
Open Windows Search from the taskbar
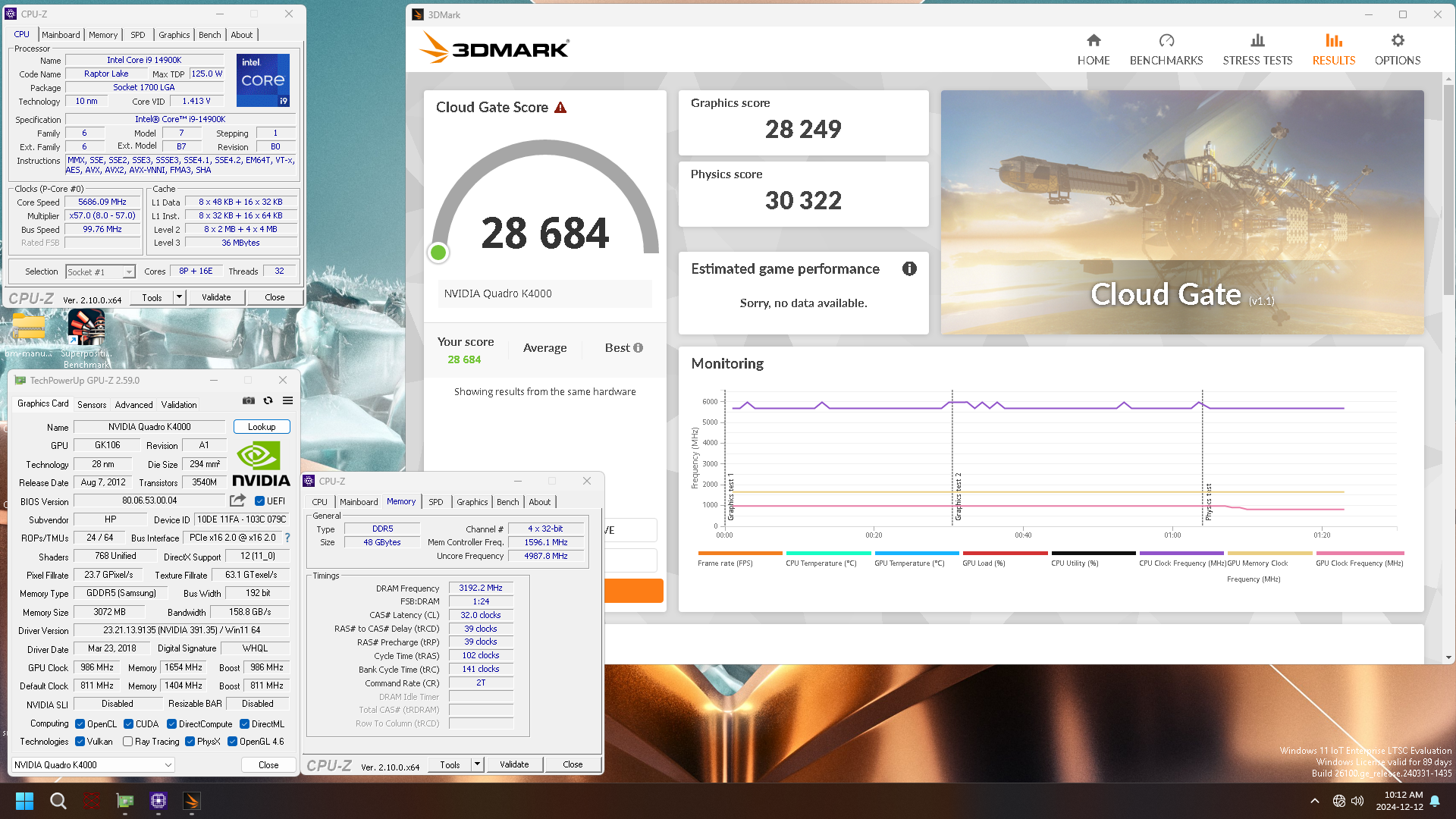(x=58, y=801)
